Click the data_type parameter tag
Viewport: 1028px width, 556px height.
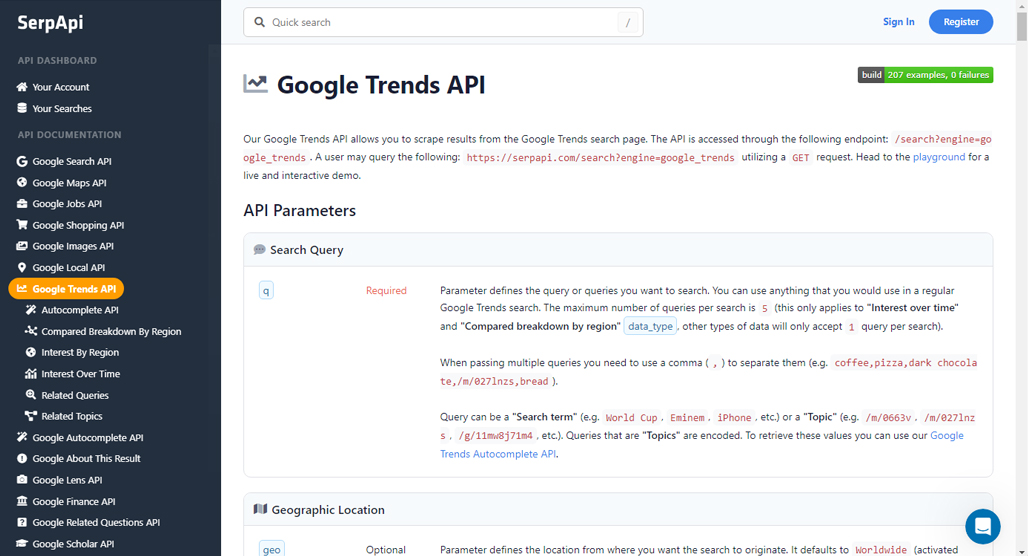pos(650,326)
